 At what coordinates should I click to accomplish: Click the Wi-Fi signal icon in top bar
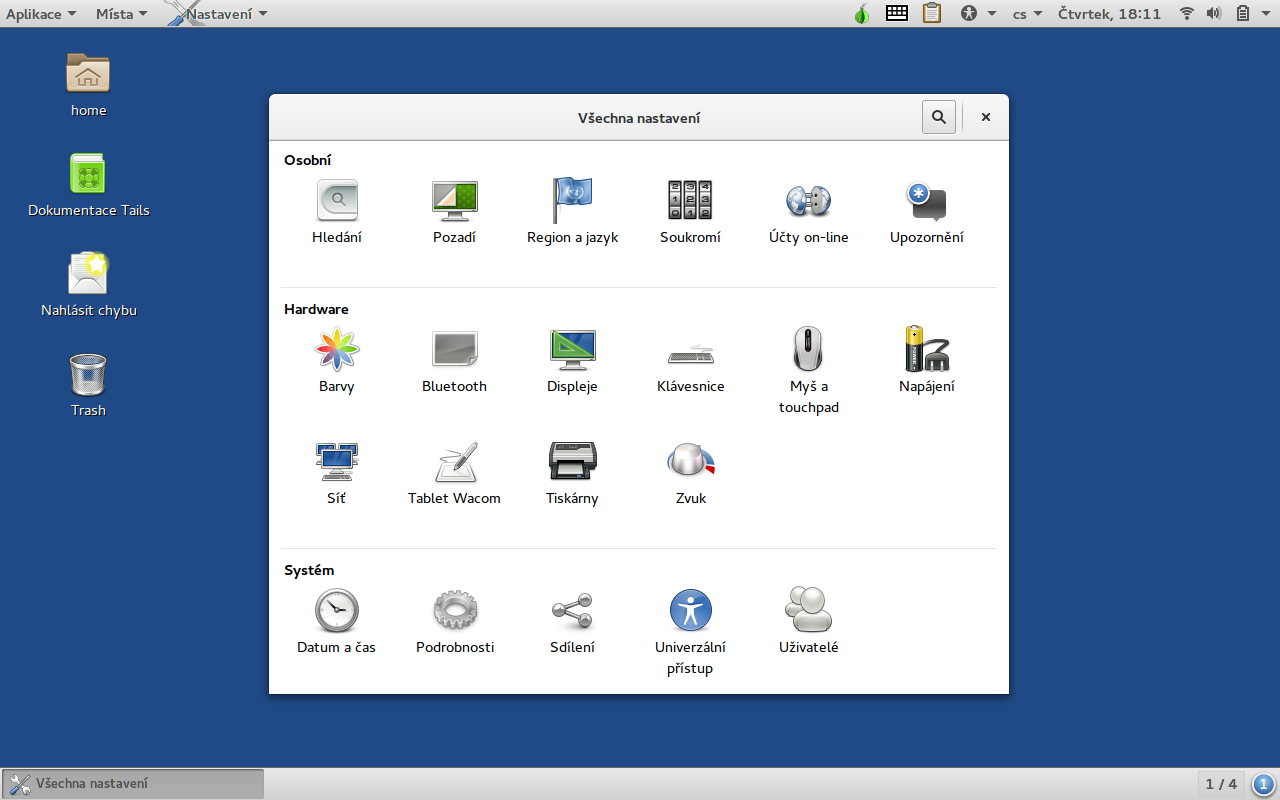[1187, 14]
